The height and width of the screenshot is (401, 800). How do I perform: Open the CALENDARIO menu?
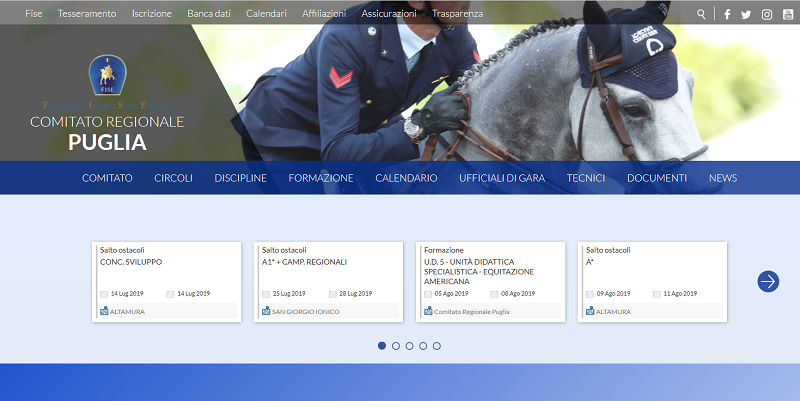click(x=406, y=178)
